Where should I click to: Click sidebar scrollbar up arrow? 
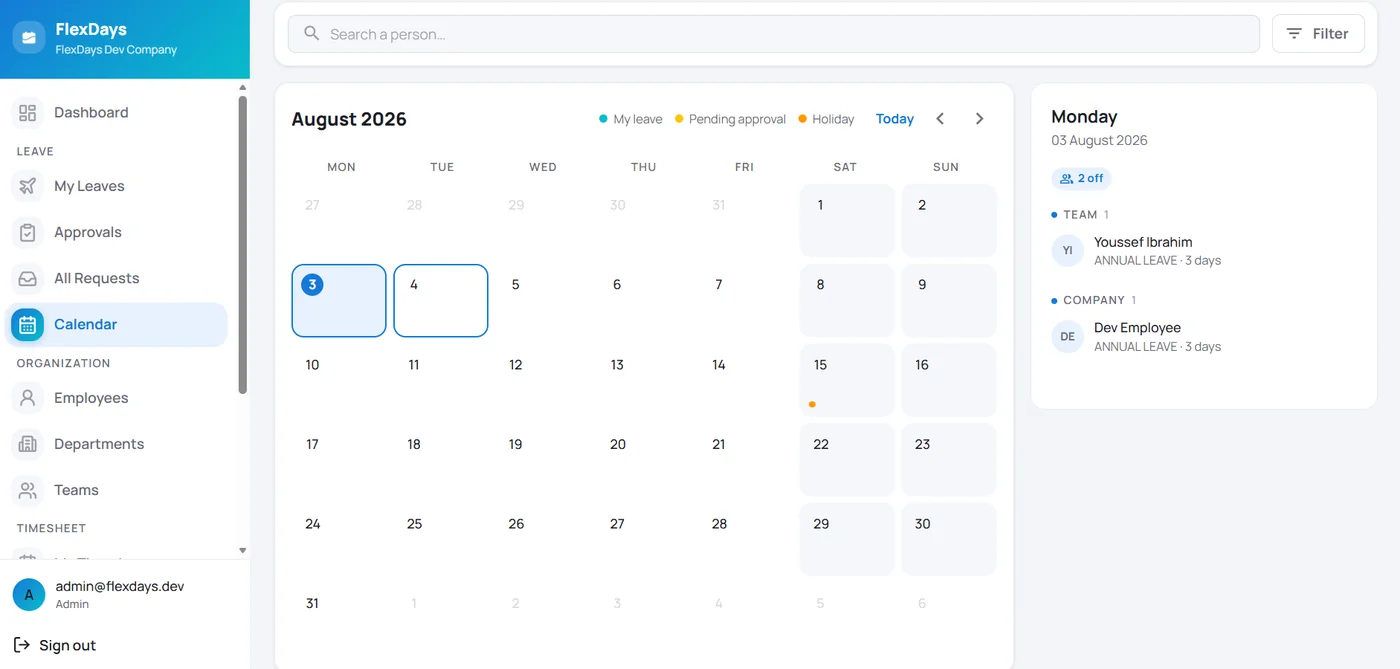(x=242, y=88)
